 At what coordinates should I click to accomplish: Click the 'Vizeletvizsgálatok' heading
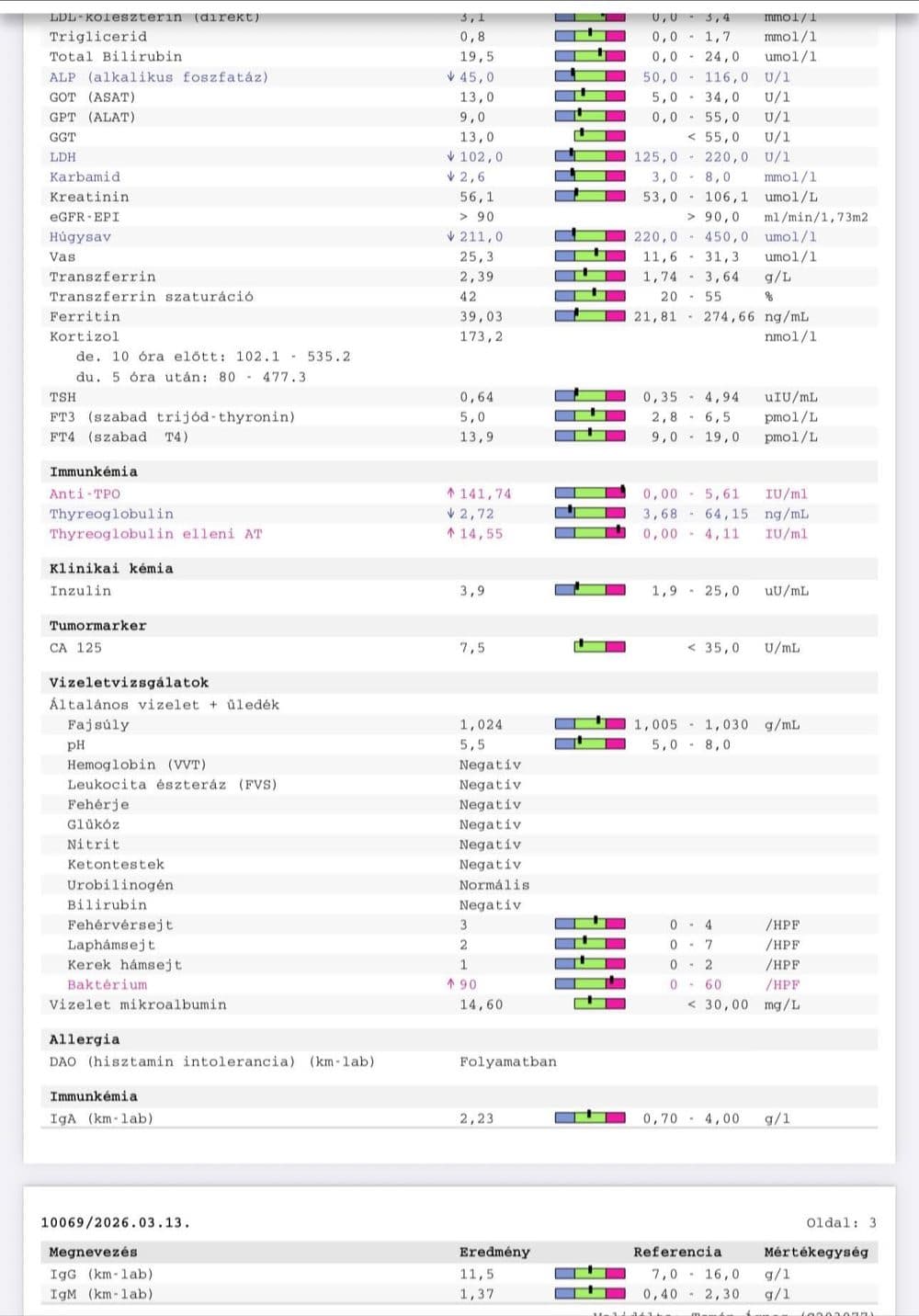(130, 682)
